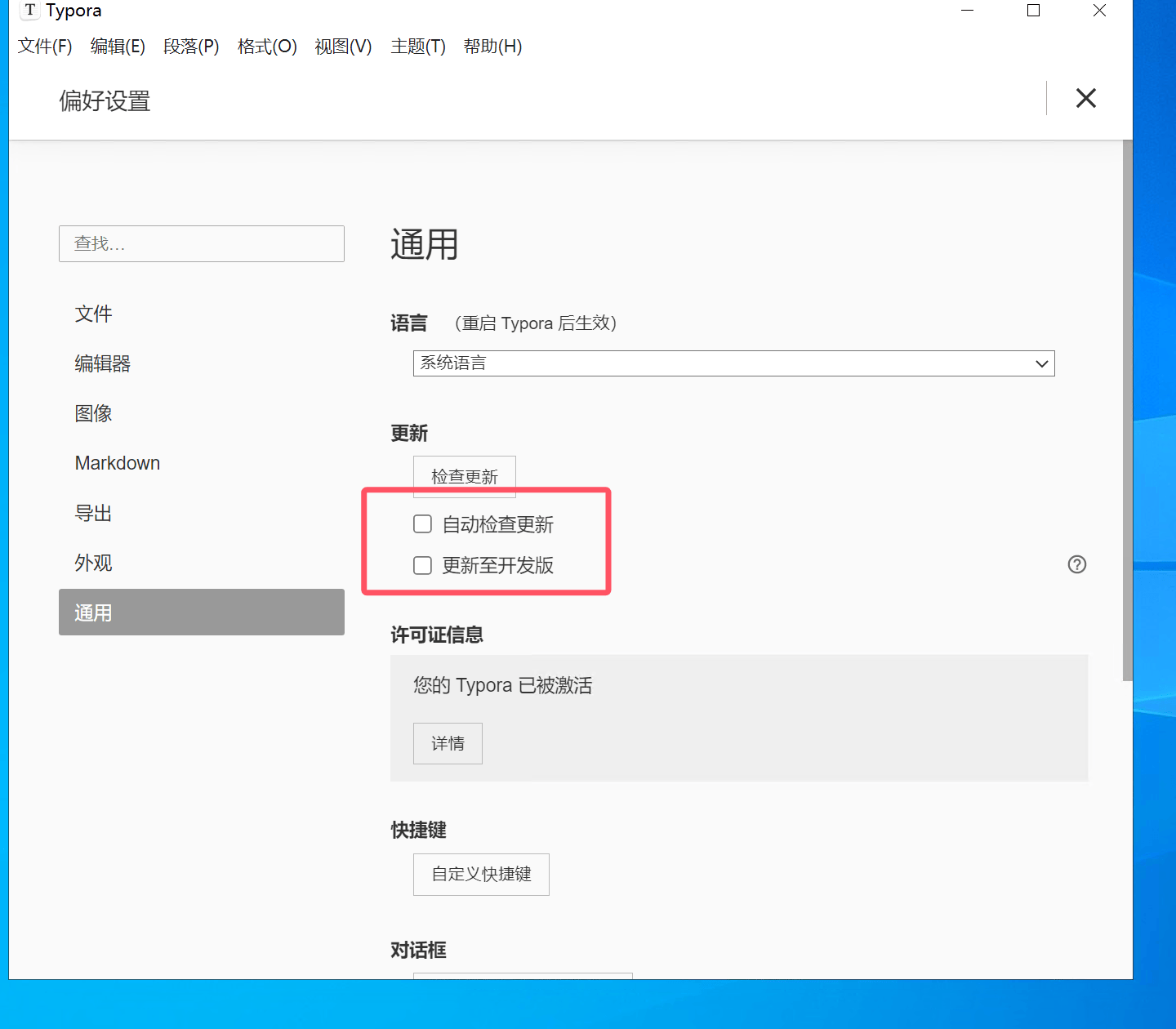Close the Typora window
This screenshot has height=1029, width=1176.
click(1099, 11)
